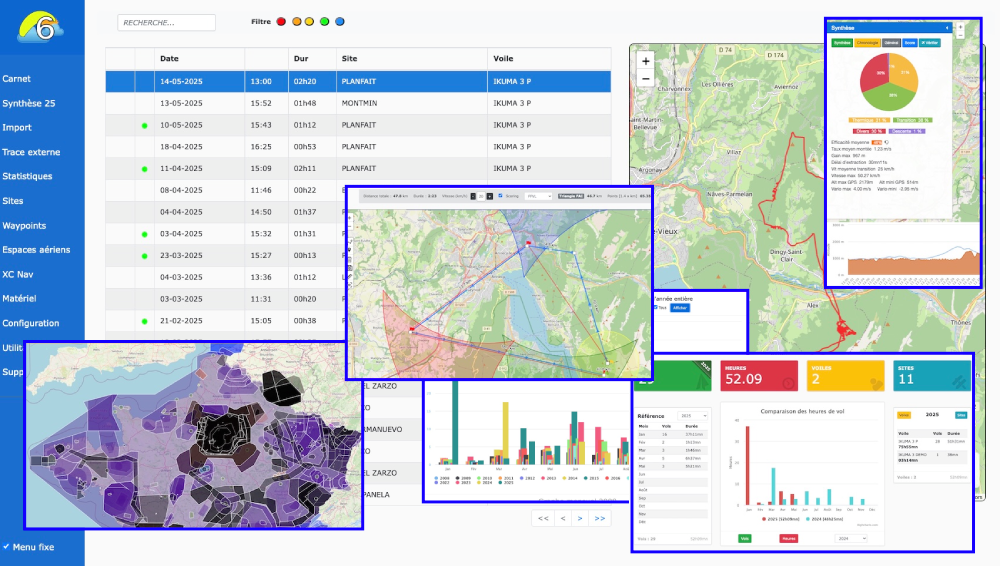Image resolution: width=1000 pixels, height=566 pixels.
Task: Open Sites in the sidebar
Action: [x=13, y=201]
